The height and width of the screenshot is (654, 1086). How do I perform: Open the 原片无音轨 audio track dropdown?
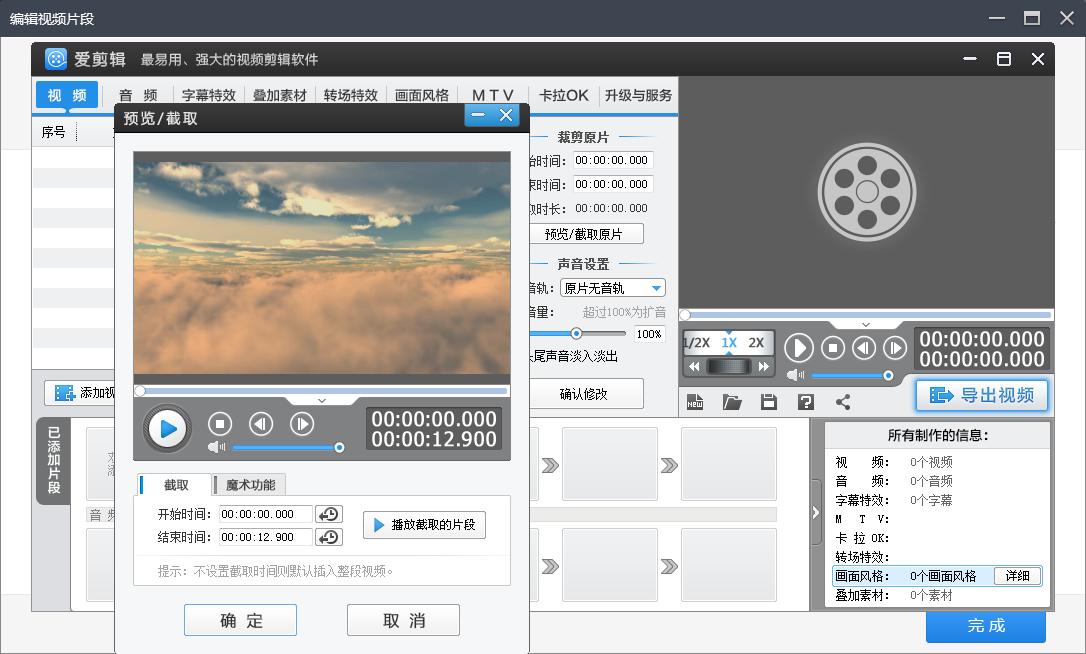pyautogui.click(x=656, y=288)
